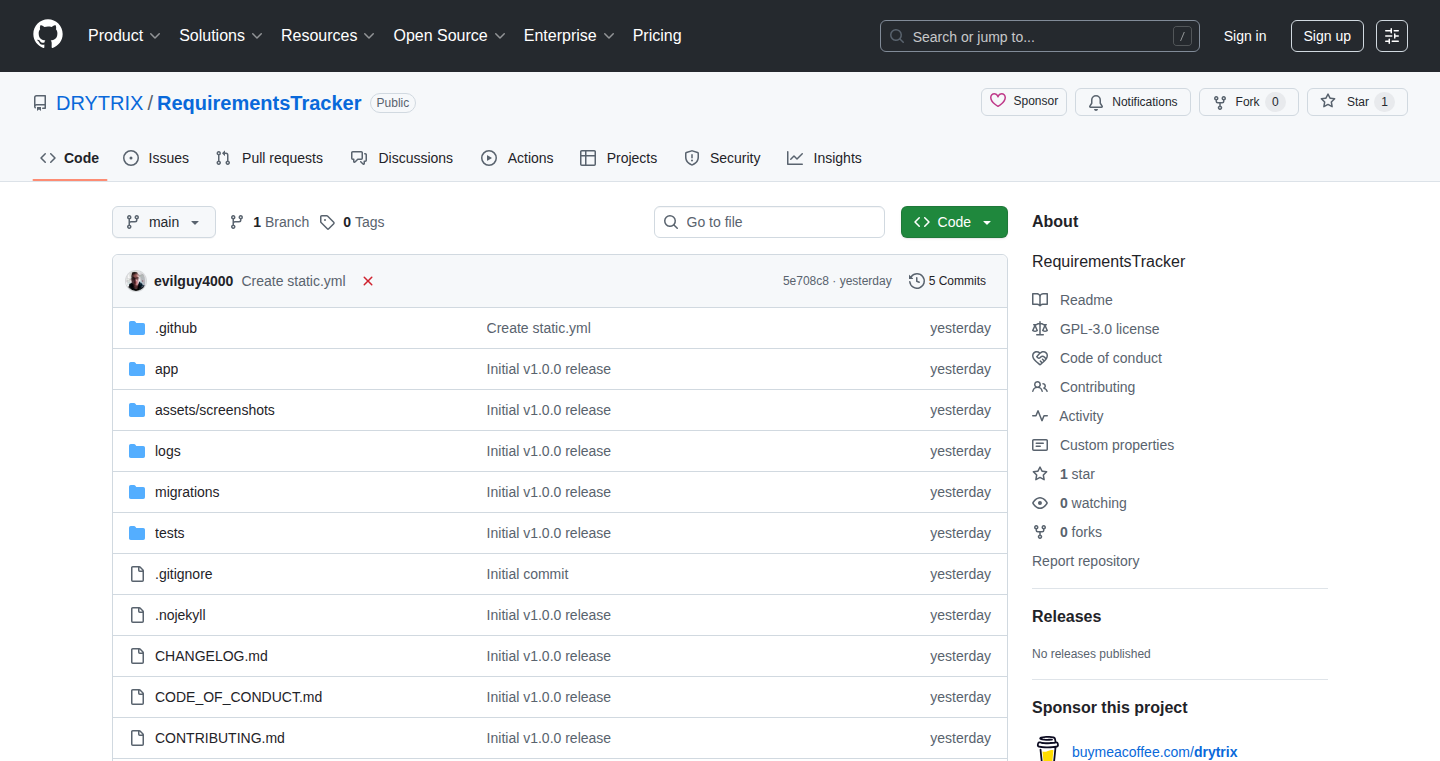Image resolution: width=1440 pixels, height=761 pixels.
Task: Click the Contributing people icon
Action: pyautogui.click(x=1040, y=387)
